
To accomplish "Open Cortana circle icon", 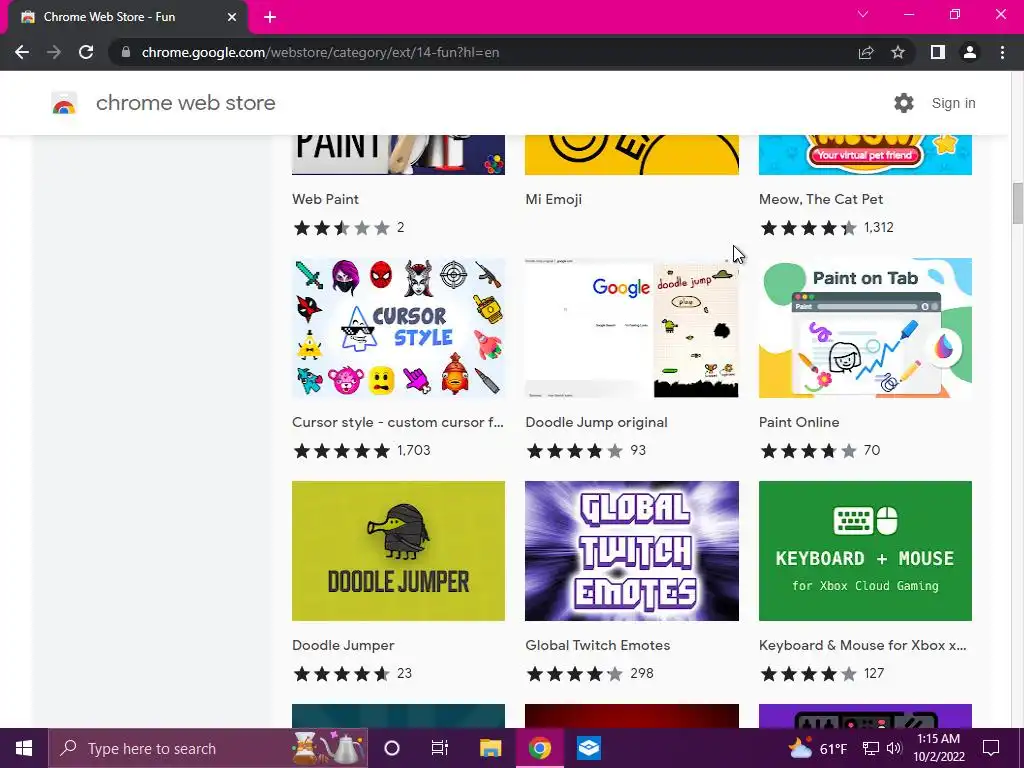I will click(x=391, y=748).
